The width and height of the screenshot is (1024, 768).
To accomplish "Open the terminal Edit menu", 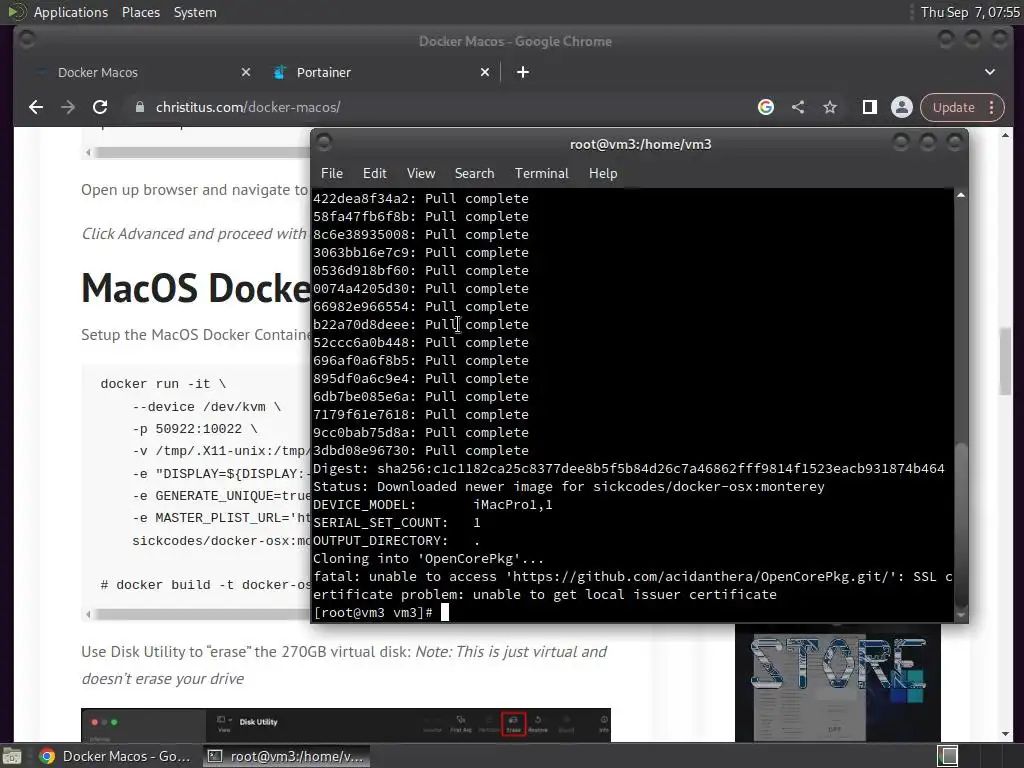I will coord(375,173).
